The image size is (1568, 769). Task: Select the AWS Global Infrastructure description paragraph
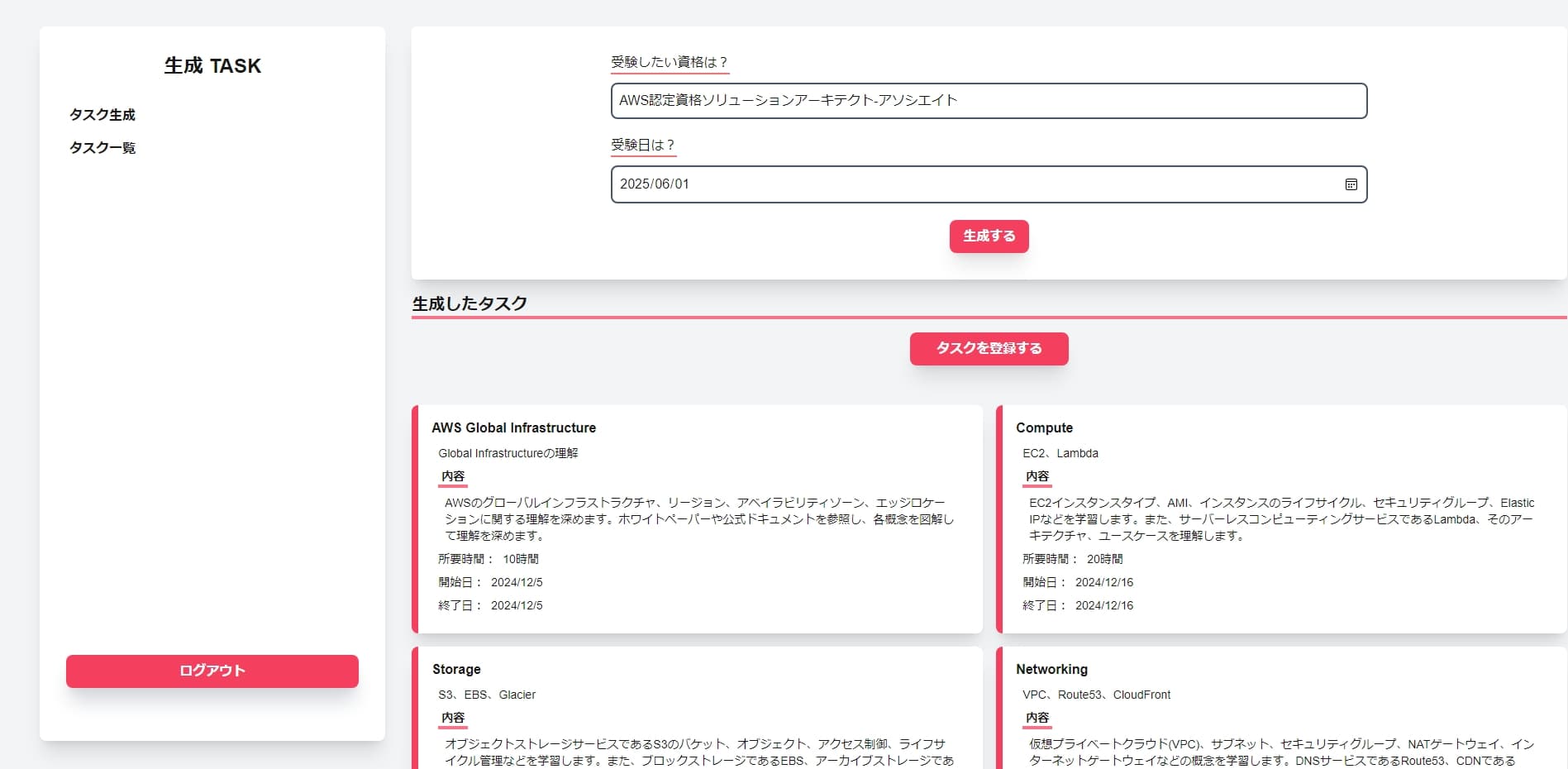[x=699, y=519]
